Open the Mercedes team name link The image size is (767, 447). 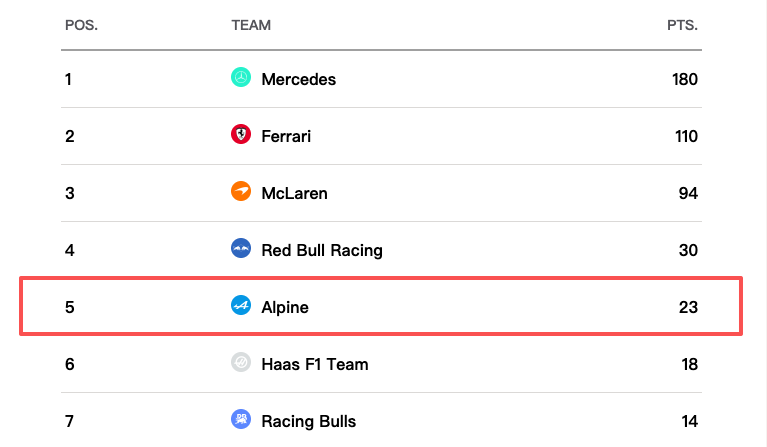coord(298,79)
